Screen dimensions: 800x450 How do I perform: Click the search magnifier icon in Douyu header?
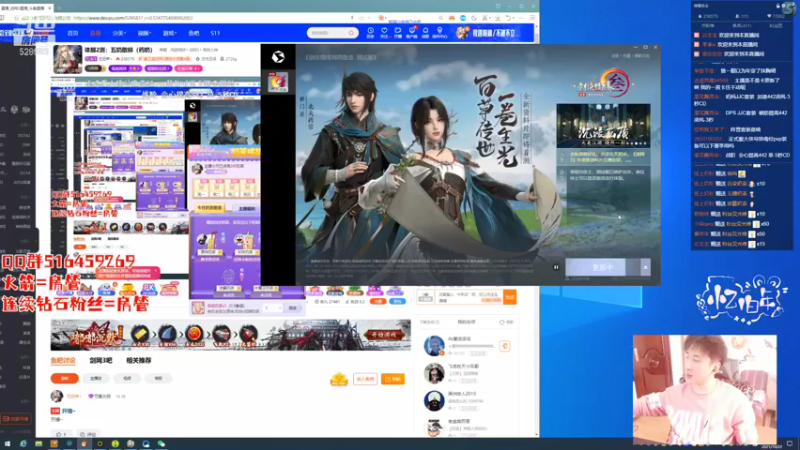352,33
